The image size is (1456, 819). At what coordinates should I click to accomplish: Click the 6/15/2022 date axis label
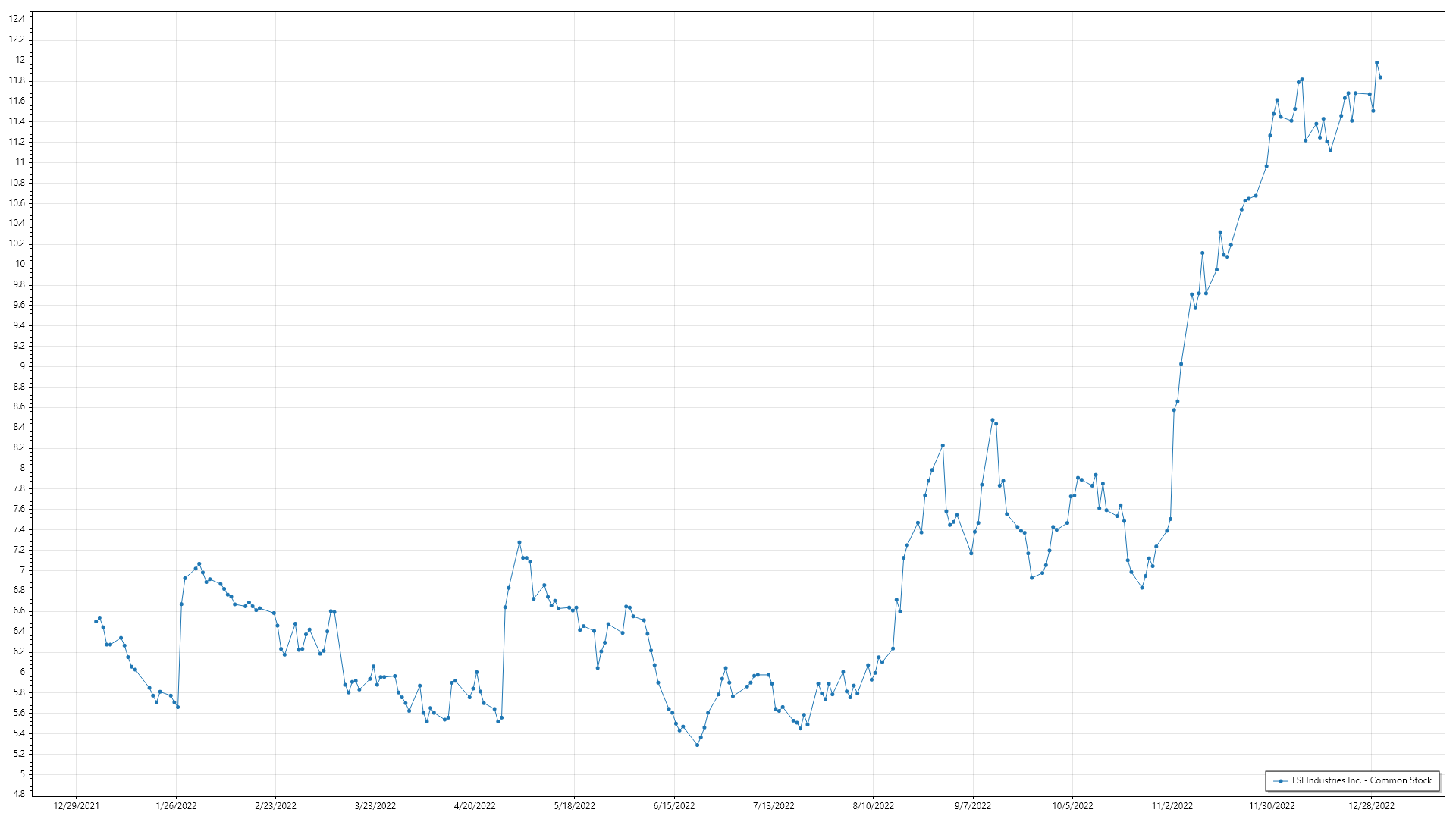[x=674, y=806]
